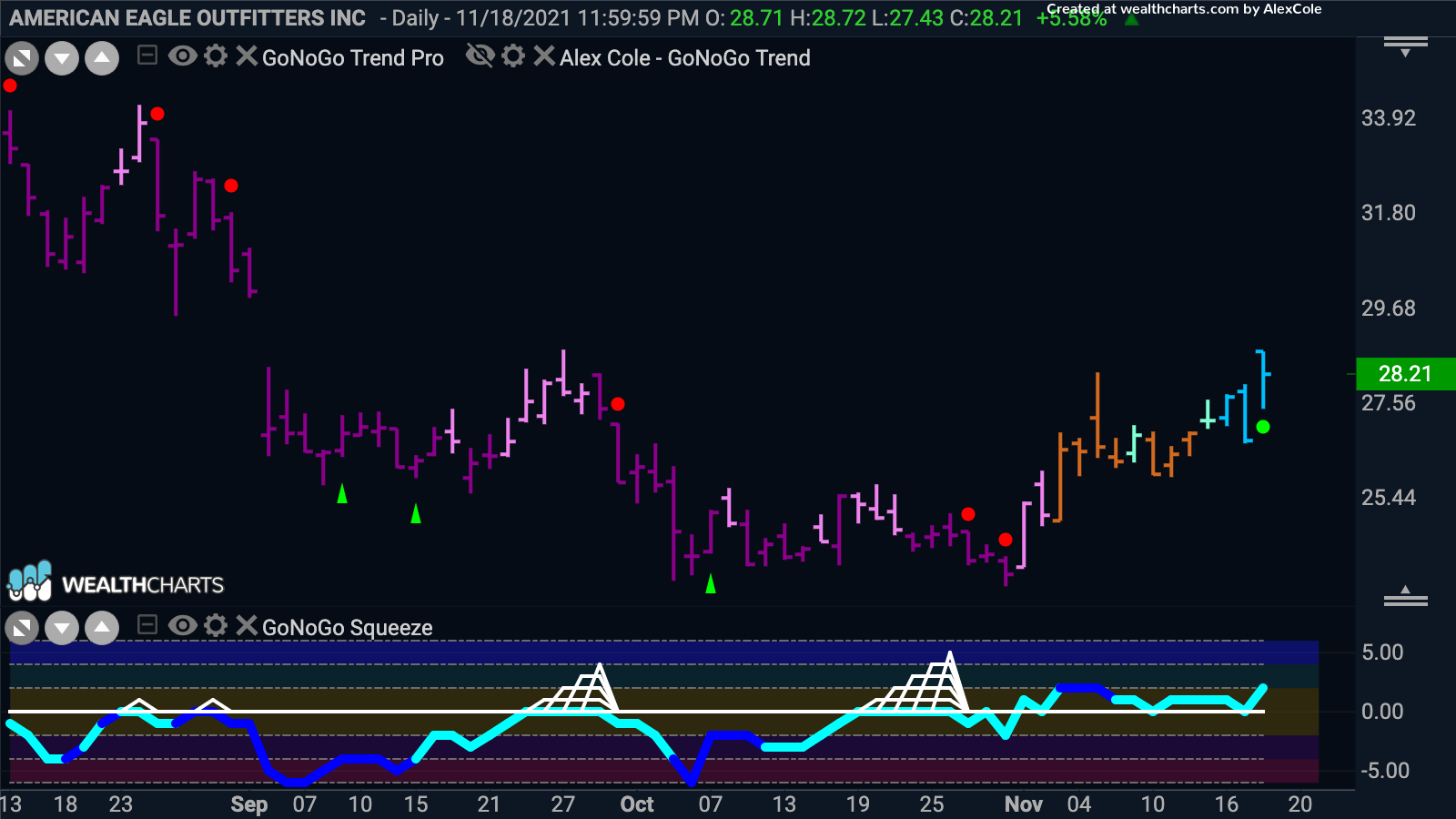Click price axis label 33.92
Screen dimensions: 1456x819
point(1389,118)
